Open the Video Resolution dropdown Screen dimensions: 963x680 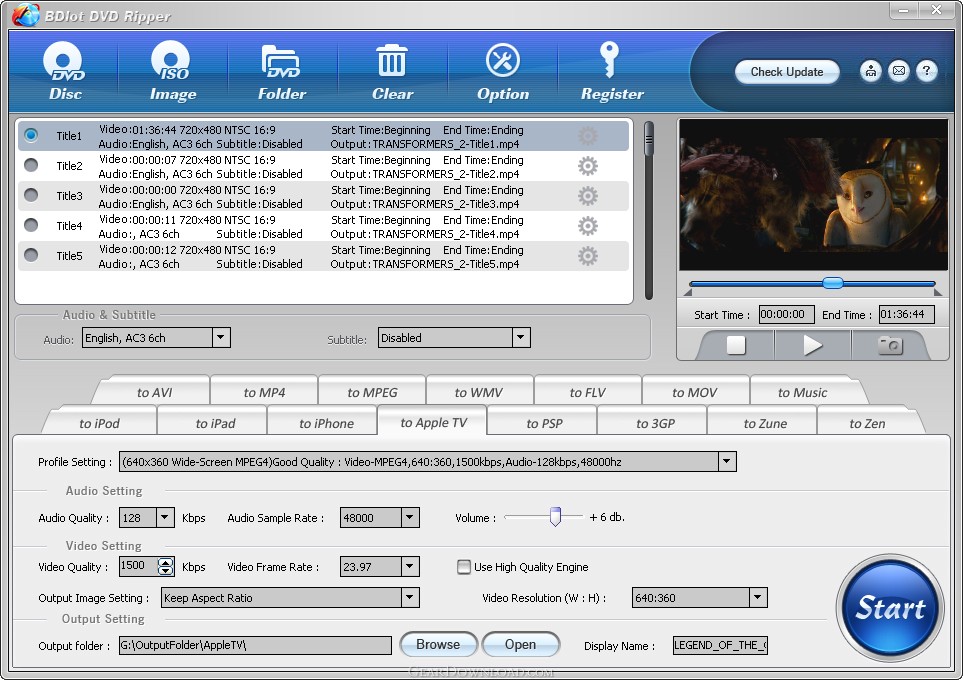pyautogui.click(x=758, y=597)
